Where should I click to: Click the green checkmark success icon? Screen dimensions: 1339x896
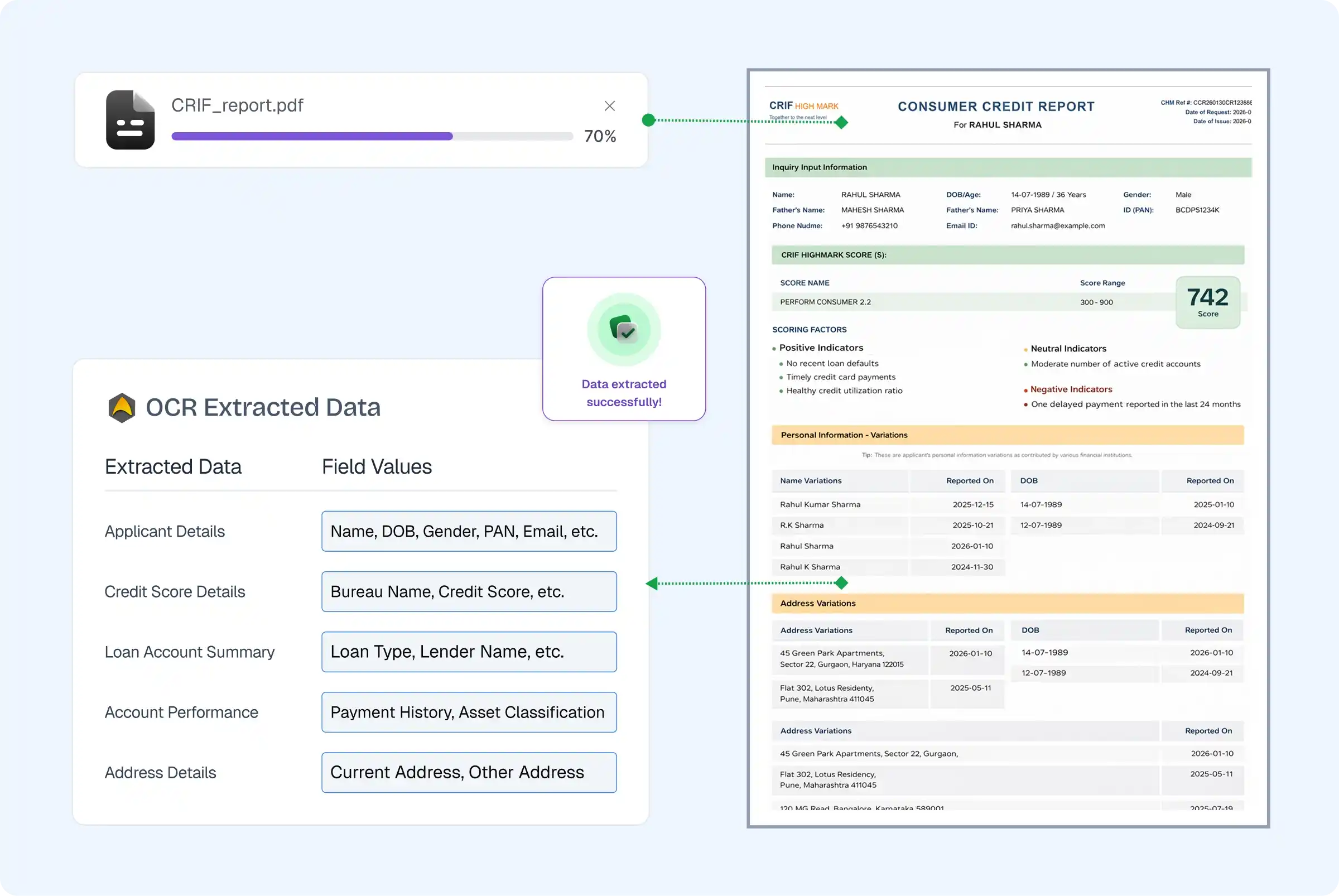(624, 330)
